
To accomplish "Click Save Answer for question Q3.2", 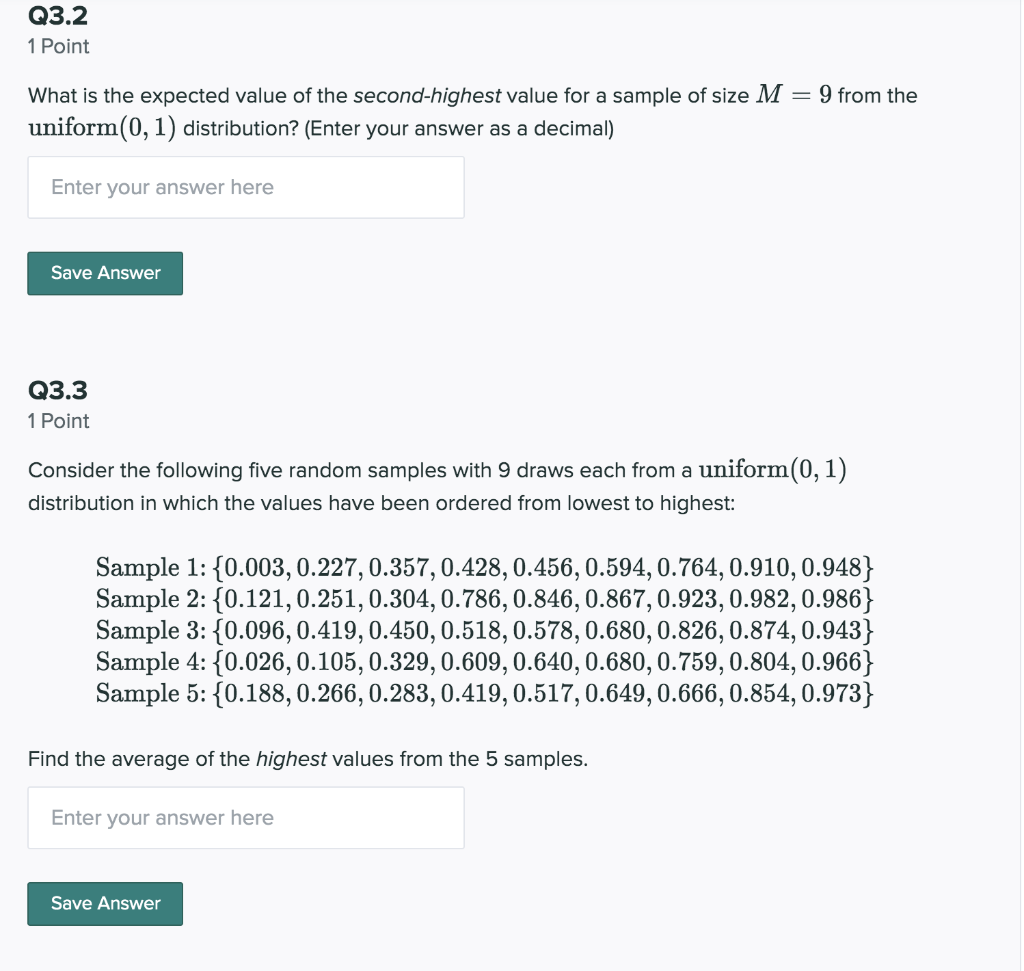I will pyautogui.click(x=104, y=272).
